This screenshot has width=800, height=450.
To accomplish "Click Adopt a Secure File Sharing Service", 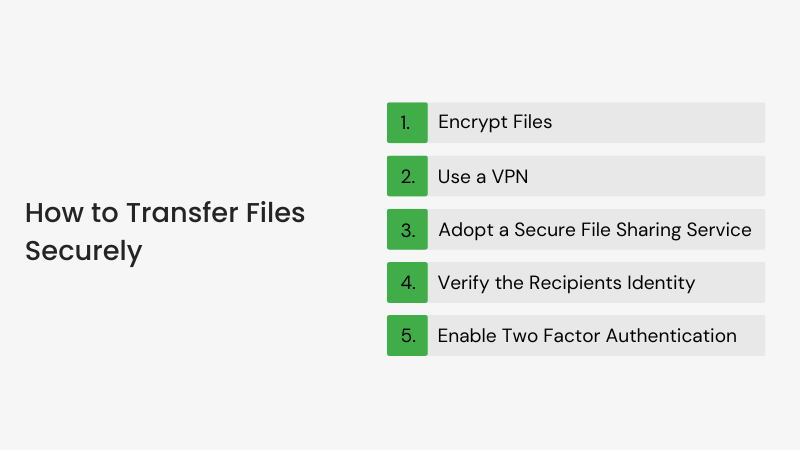I will pyautogui.click(x=595, y=230).
